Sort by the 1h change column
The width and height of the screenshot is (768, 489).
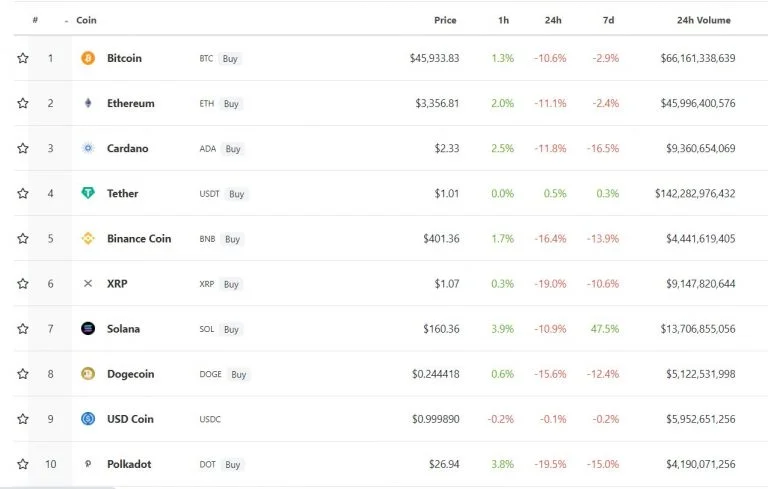point(504,20)
